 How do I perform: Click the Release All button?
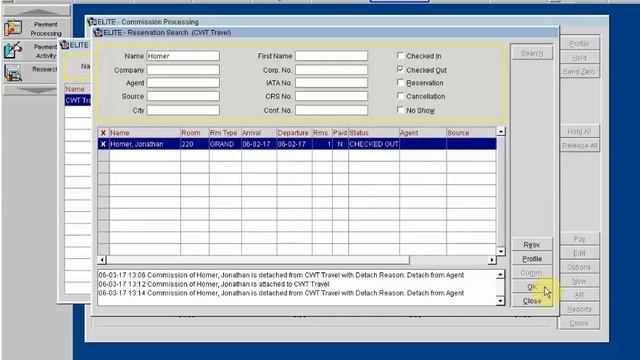coord(579,145)
